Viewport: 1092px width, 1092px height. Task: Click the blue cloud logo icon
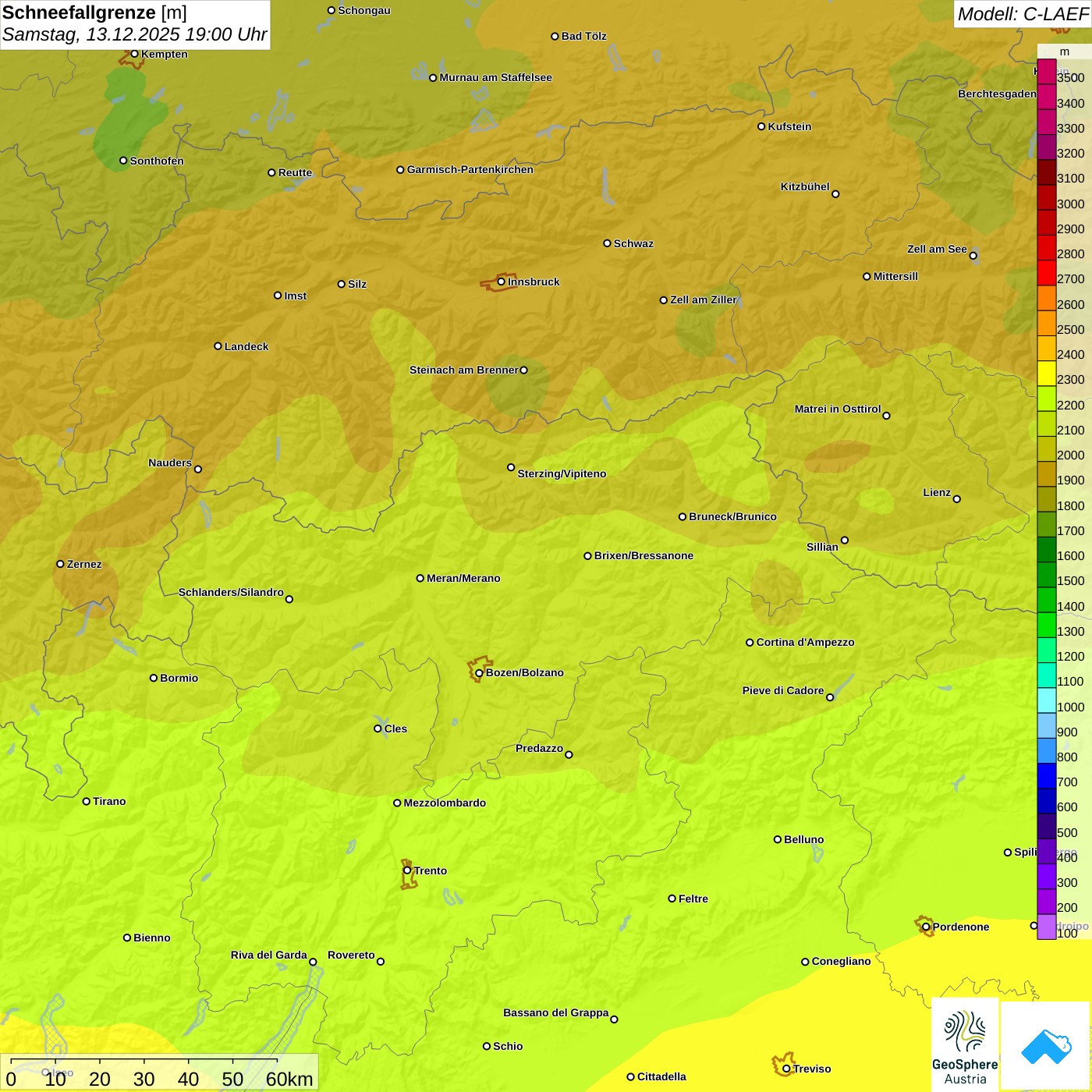click(1046, 1047)
